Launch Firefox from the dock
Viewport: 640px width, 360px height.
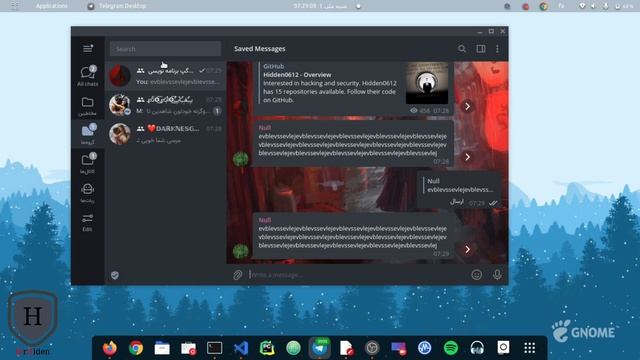[x=109, y=348]
